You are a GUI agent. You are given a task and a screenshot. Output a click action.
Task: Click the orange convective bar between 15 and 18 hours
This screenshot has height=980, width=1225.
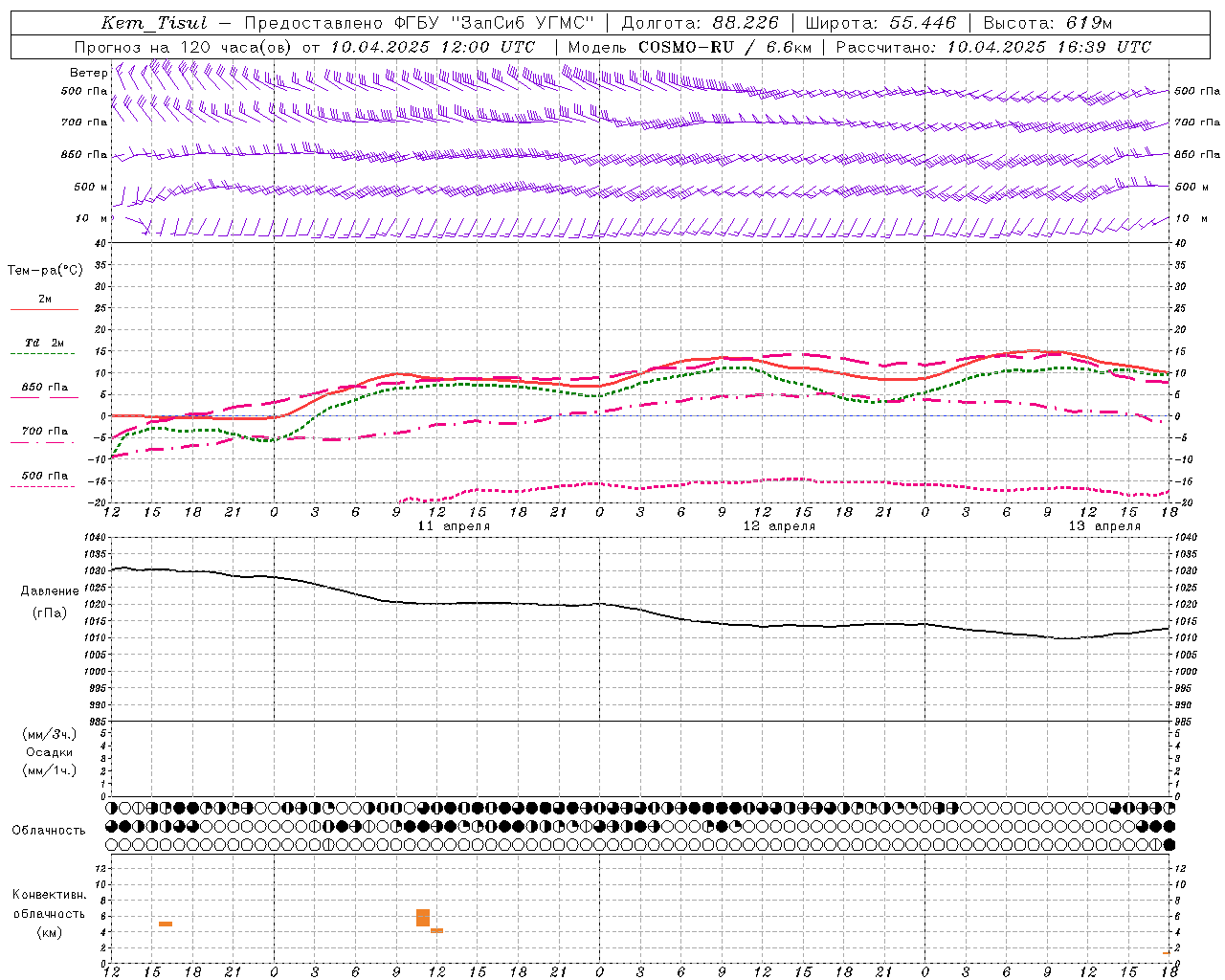(166, 924)
